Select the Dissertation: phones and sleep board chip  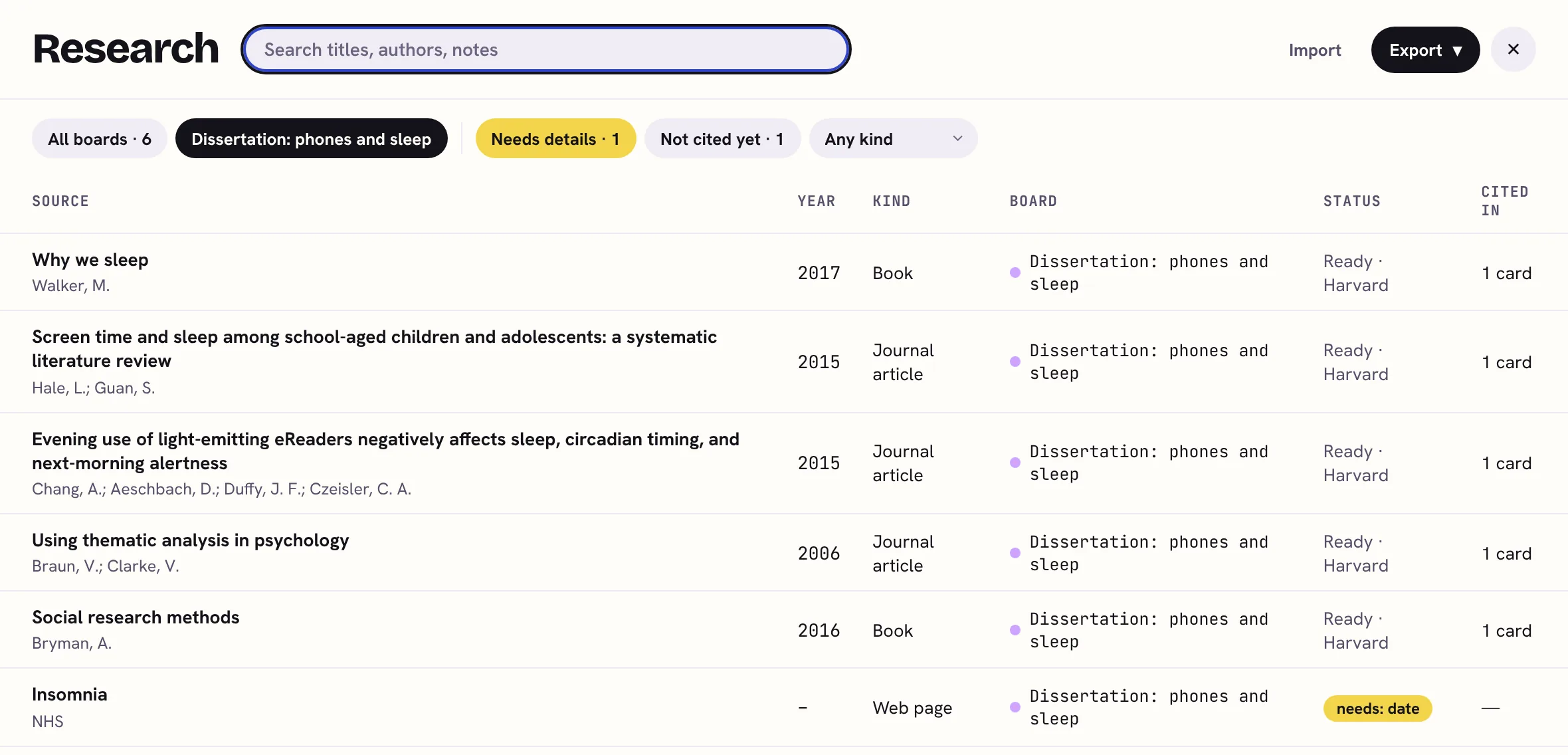click(x=312, y=138)
